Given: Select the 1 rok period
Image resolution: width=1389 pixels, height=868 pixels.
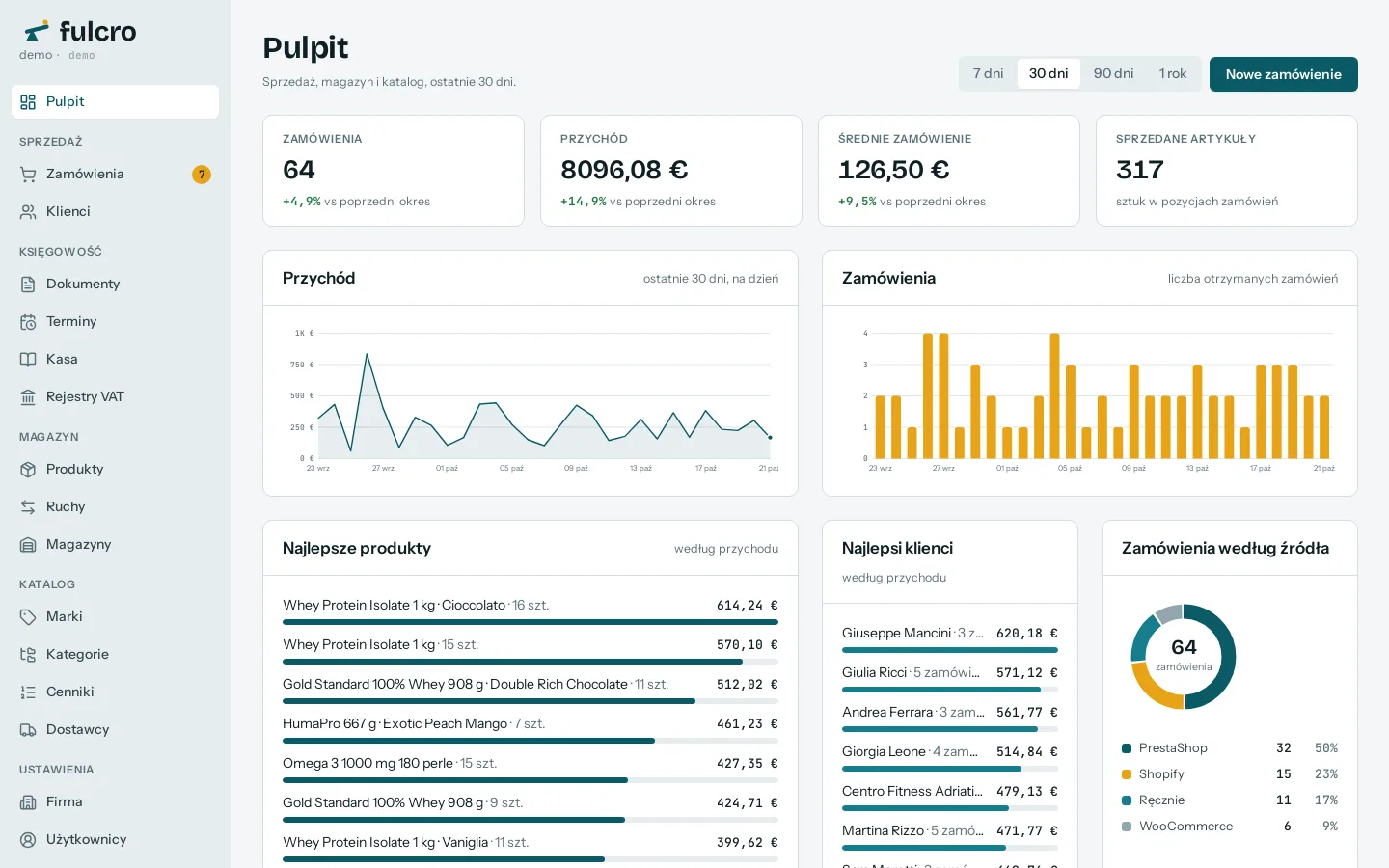Looking at the screenshot, I should pos(1173,74).
